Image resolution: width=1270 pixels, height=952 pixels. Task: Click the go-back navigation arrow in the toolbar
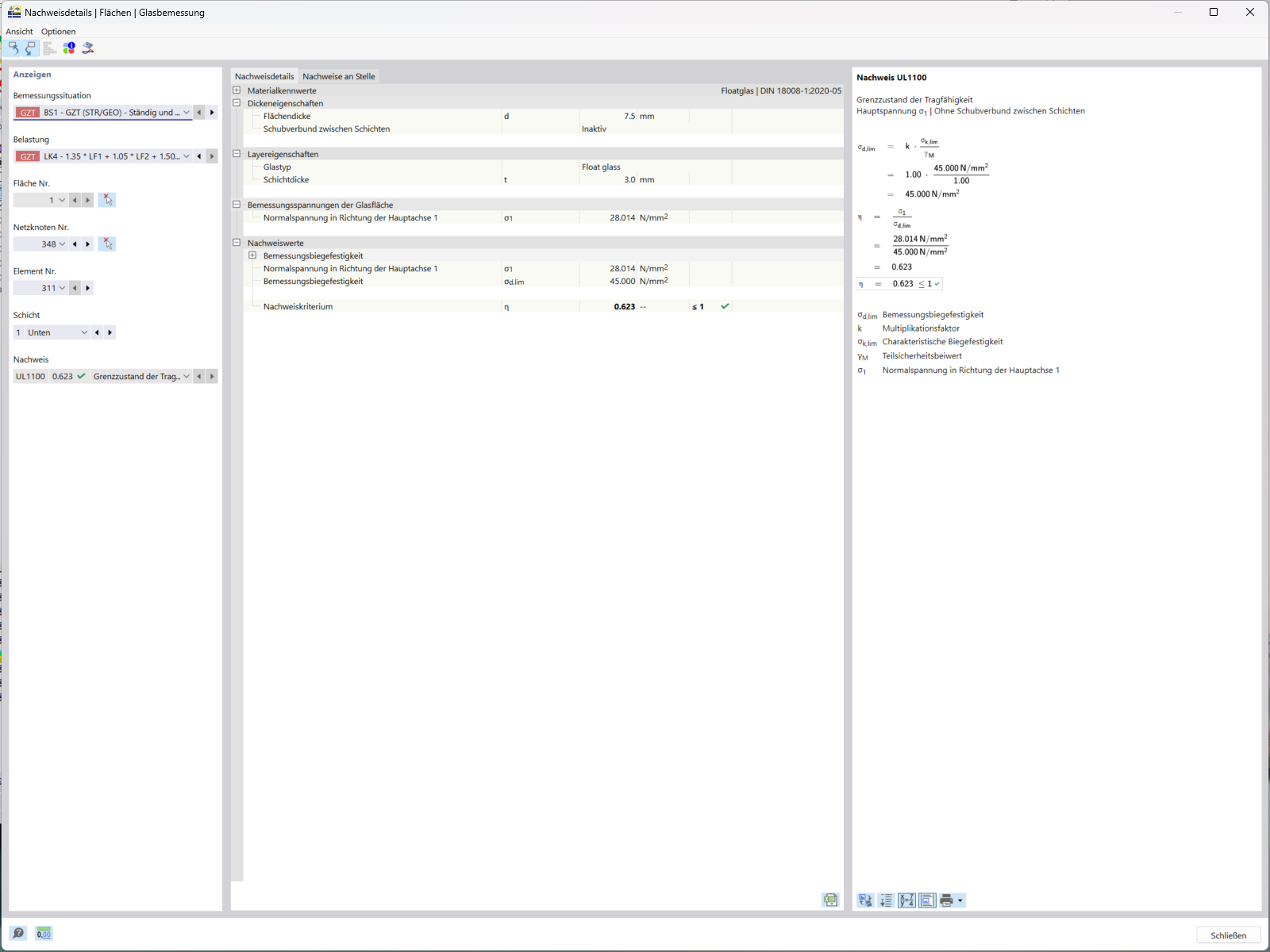13,48
